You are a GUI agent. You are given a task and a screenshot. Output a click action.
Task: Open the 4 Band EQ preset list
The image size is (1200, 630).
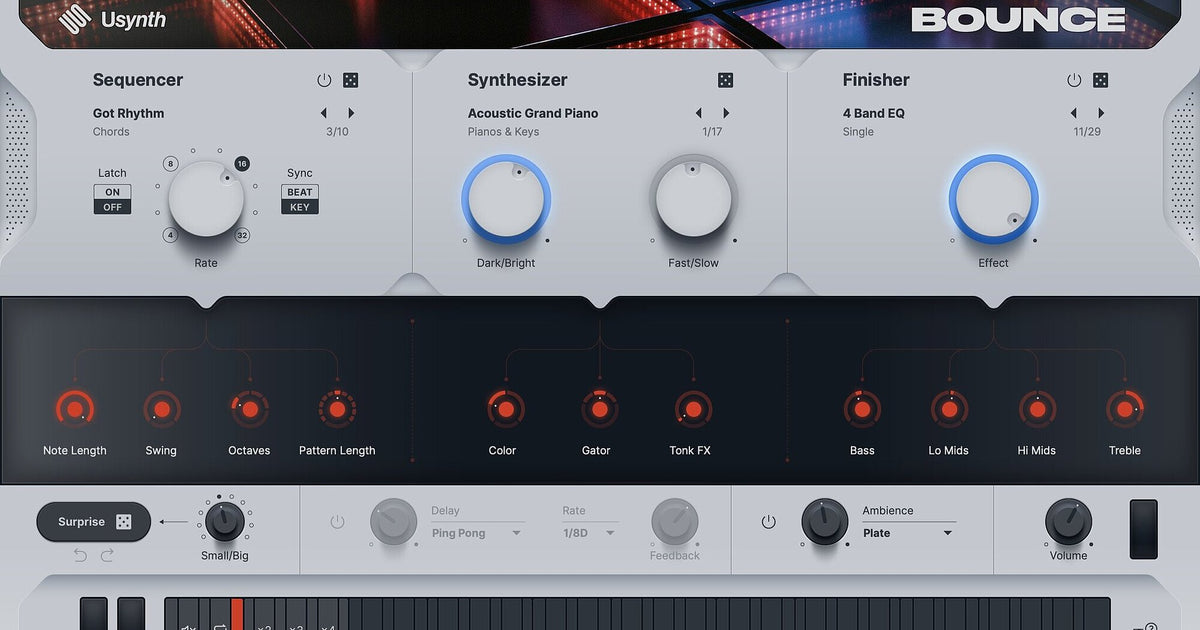tap(873, 113)
